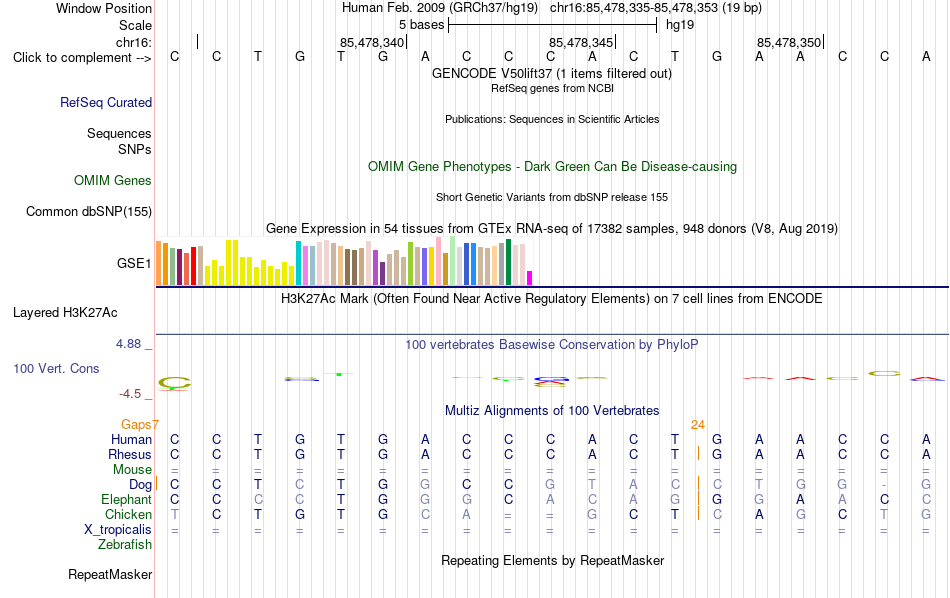Click the chr16: ruler label
Screen dimensions: 950x598
coord(133,42)
